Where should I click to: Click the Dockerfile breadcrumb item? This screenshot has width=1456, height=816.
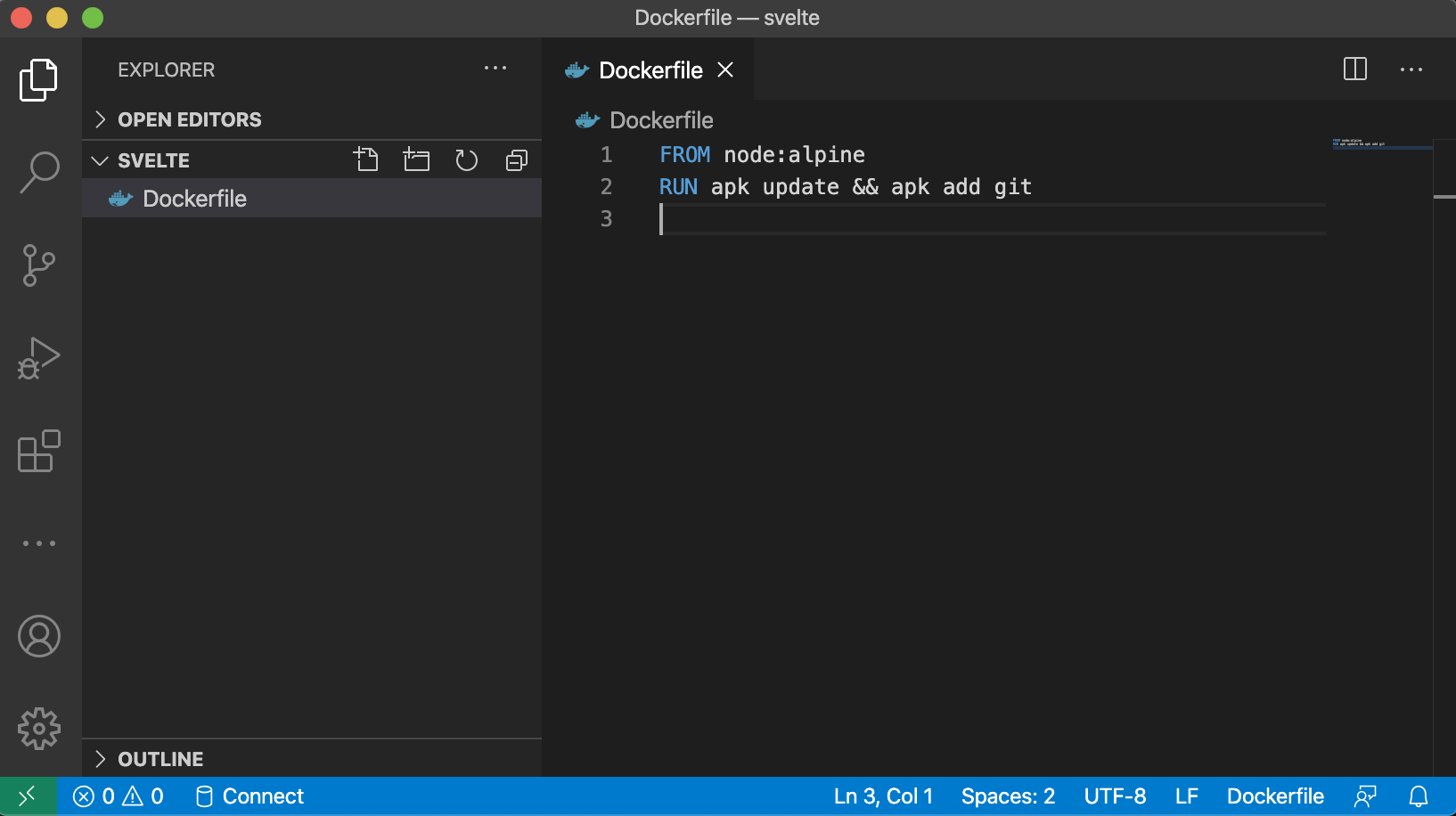[645, 120]
